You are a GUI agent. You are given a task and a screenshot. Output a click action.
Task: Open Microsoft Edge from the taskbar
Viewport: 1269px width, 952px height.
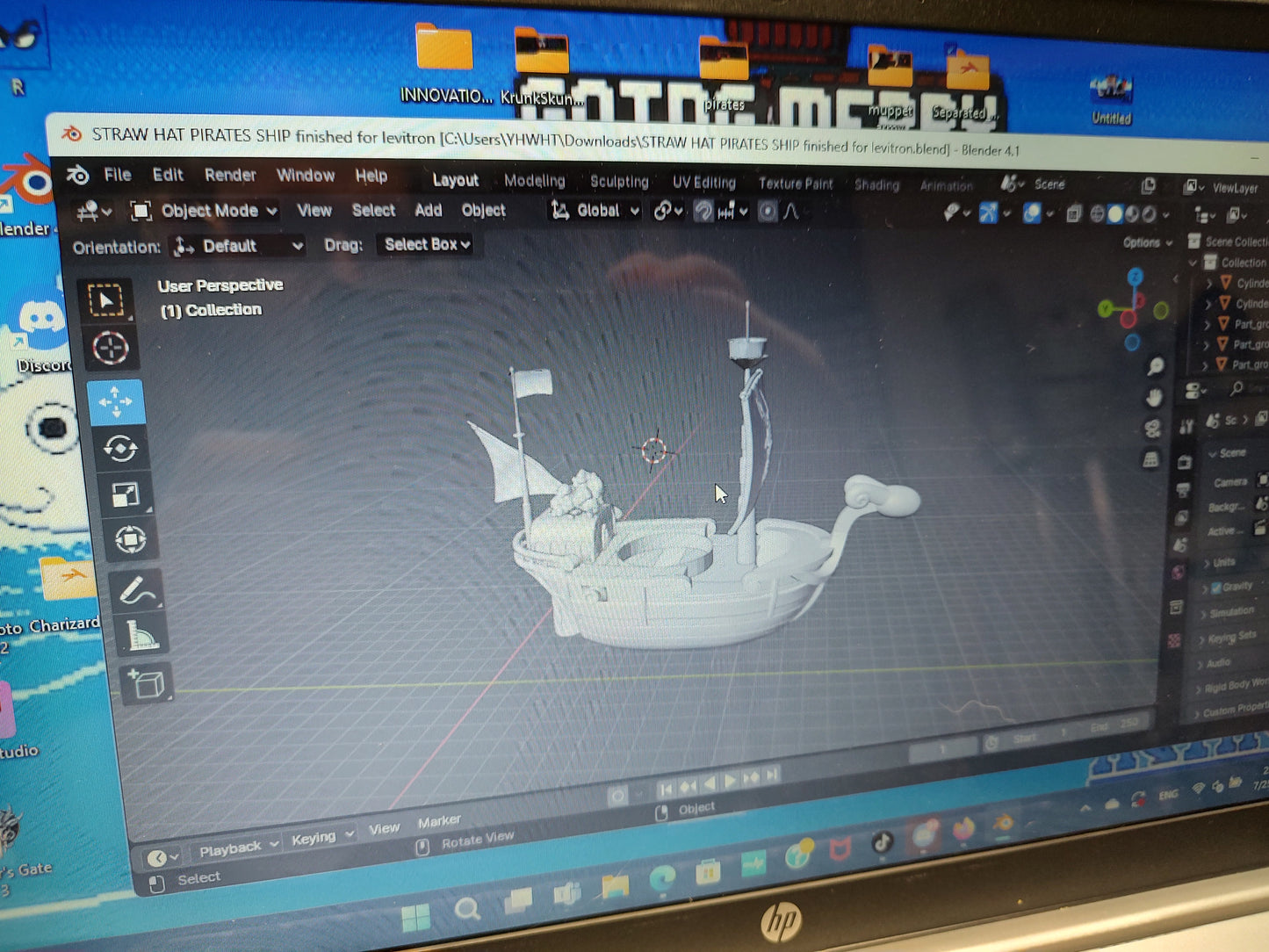662,879
